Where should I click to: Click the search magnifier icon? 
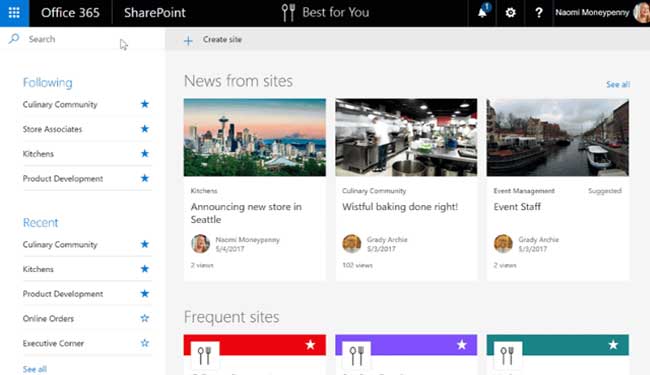click(14, 39)
